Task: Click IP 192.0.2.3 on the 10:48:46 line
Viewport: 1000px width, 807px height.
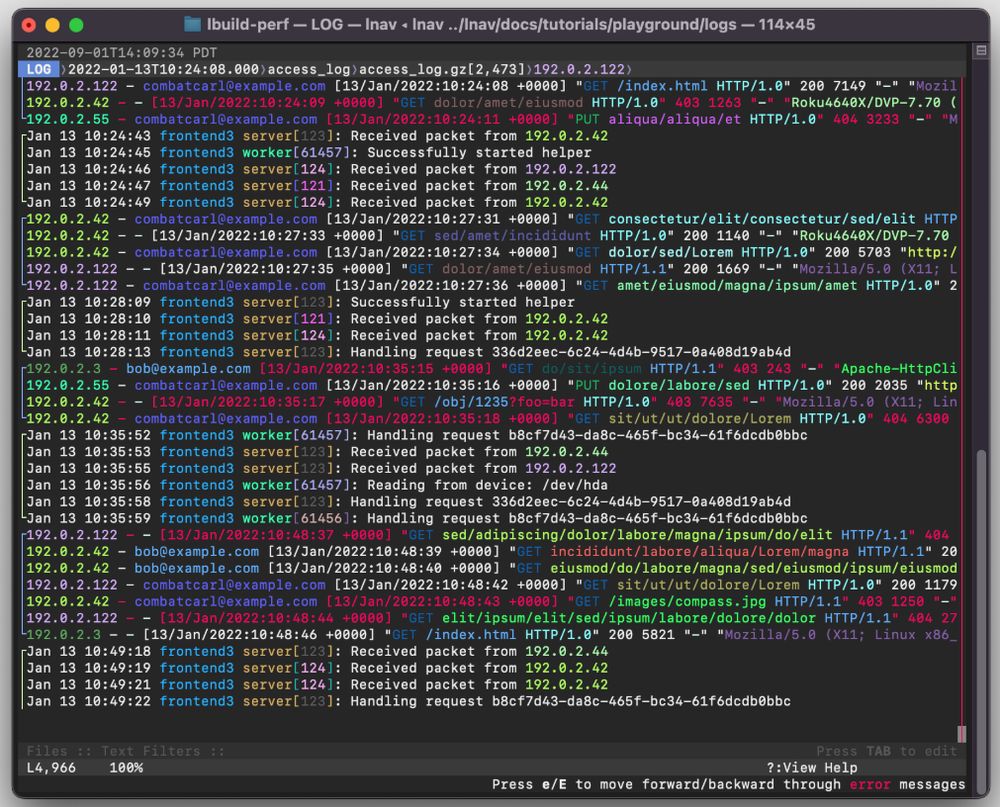Action: click(63, 634)
